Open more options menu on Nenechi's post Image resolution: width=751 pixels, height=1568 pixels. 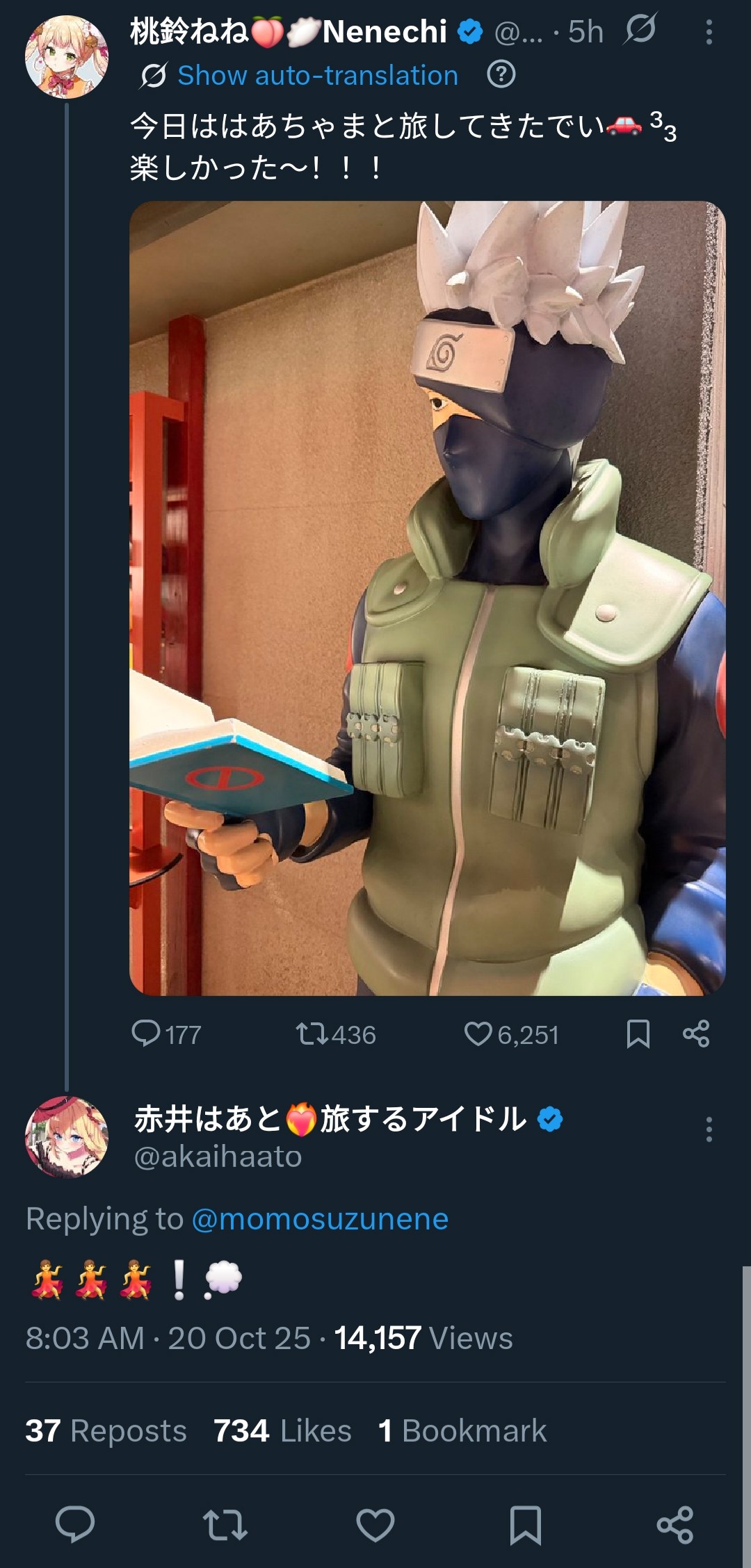tap(709, 32)
